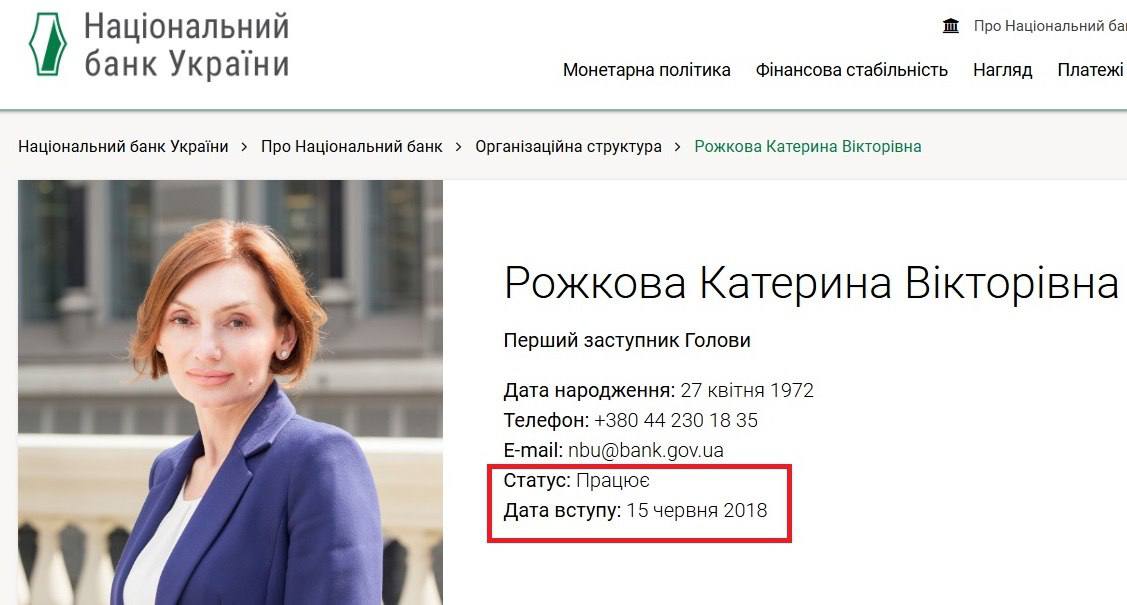Click the Рожкова Катерина Вікторівна breadcrumb
The width and height of the screenshot is (1127, 605).
click(x=807, y=147)
